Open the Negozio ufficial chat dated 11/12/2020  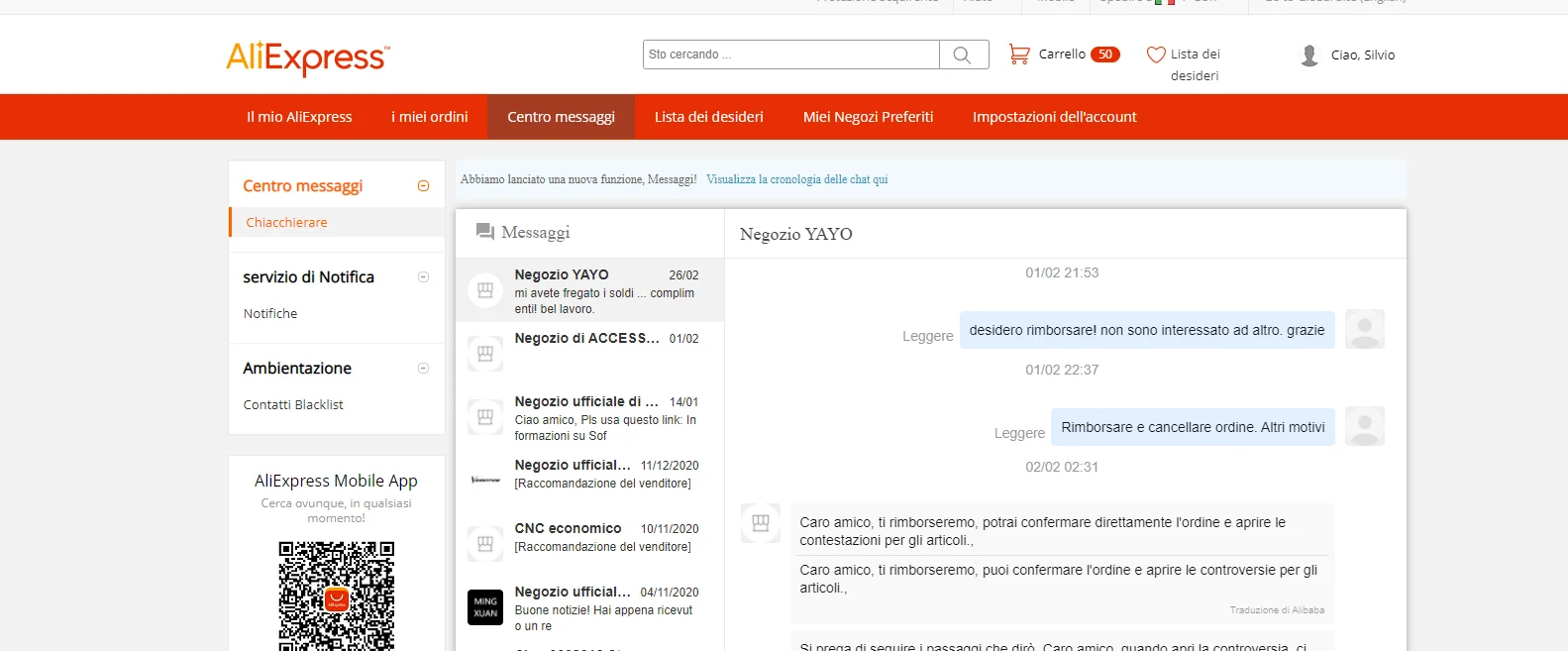pos(590,481)
